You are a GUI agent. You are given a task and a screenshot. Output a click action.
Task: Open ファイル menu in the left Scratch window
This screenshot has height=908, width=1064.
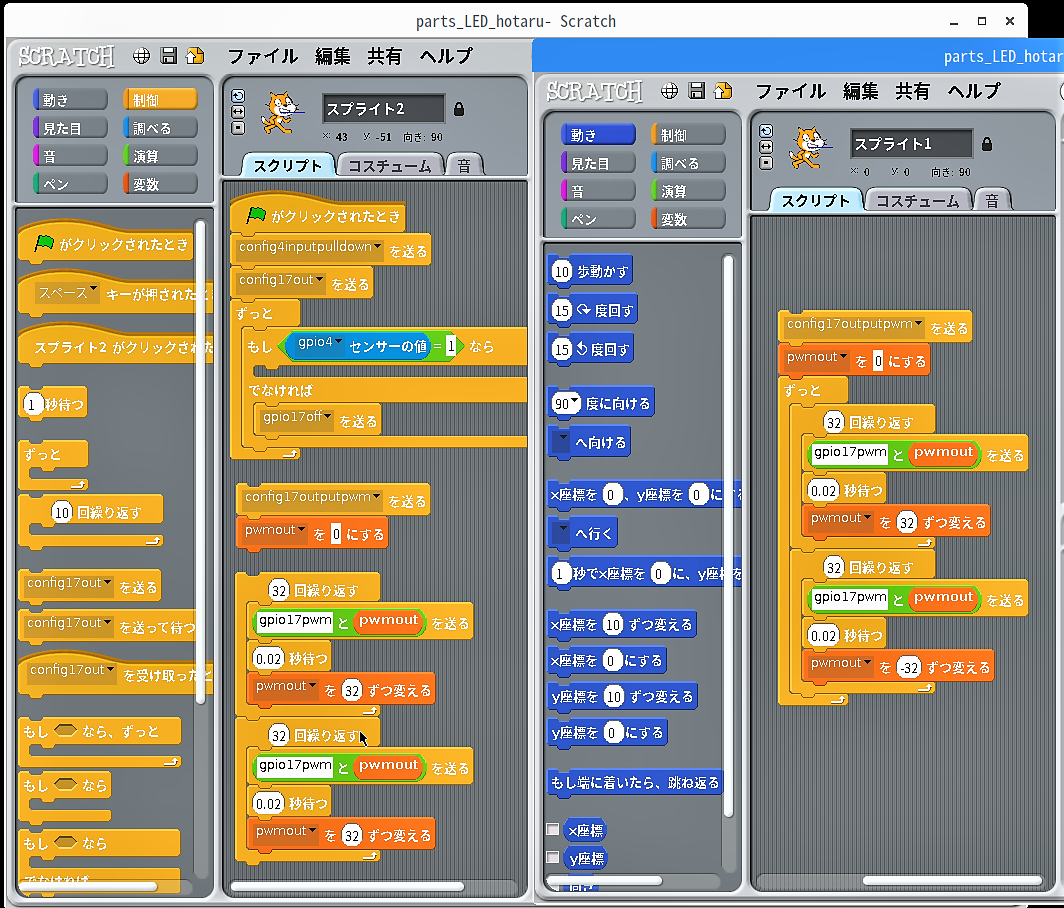(x=263, y=56)
